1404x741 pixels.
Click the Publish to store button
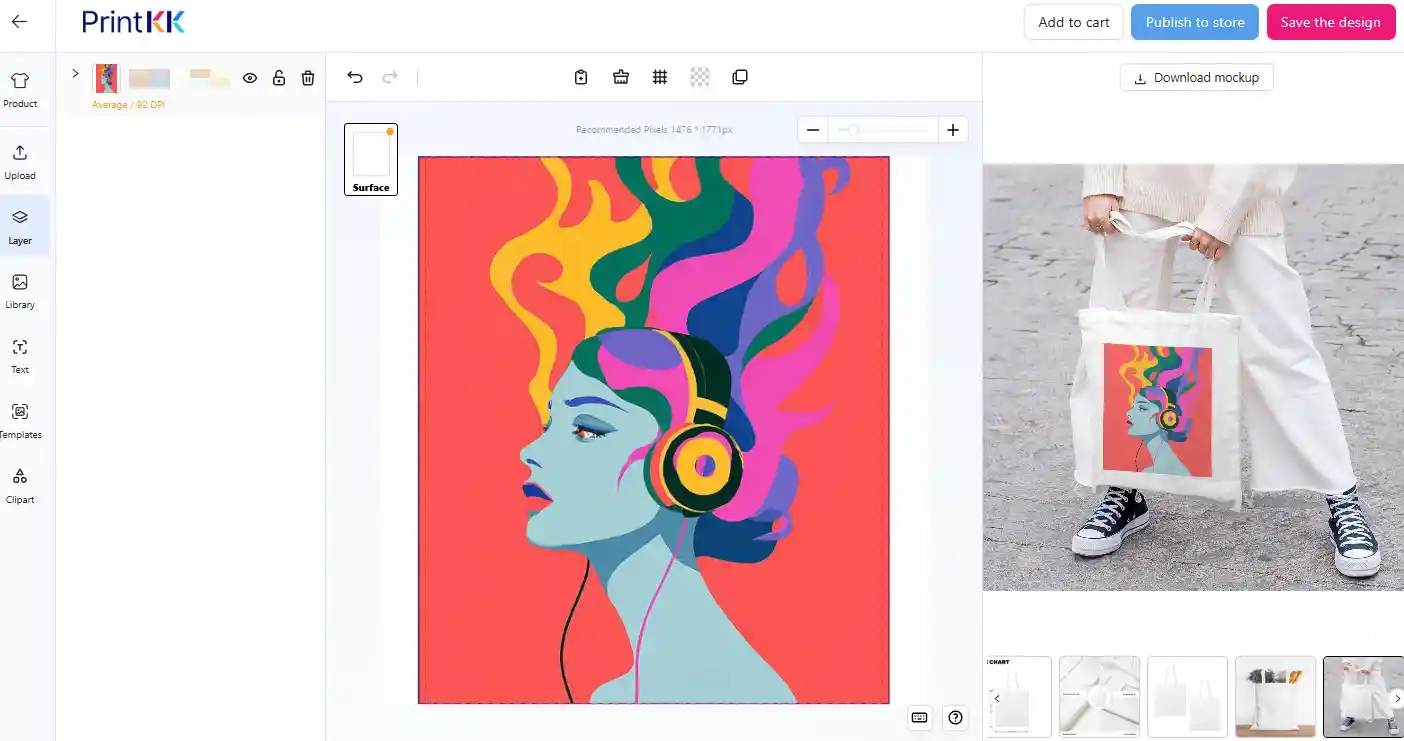point(1194,21)
